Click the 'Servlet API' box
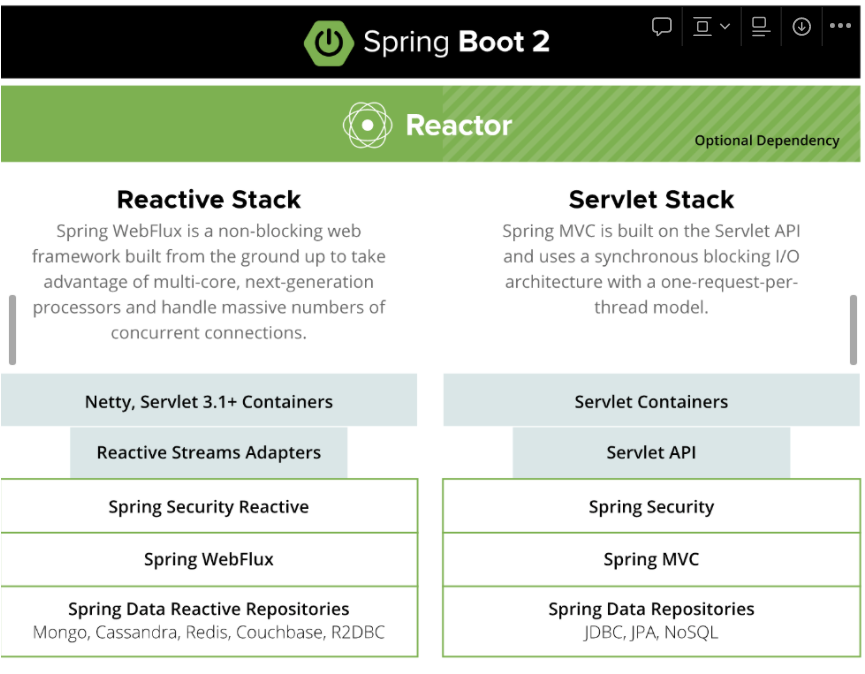 tap(652, 452)
